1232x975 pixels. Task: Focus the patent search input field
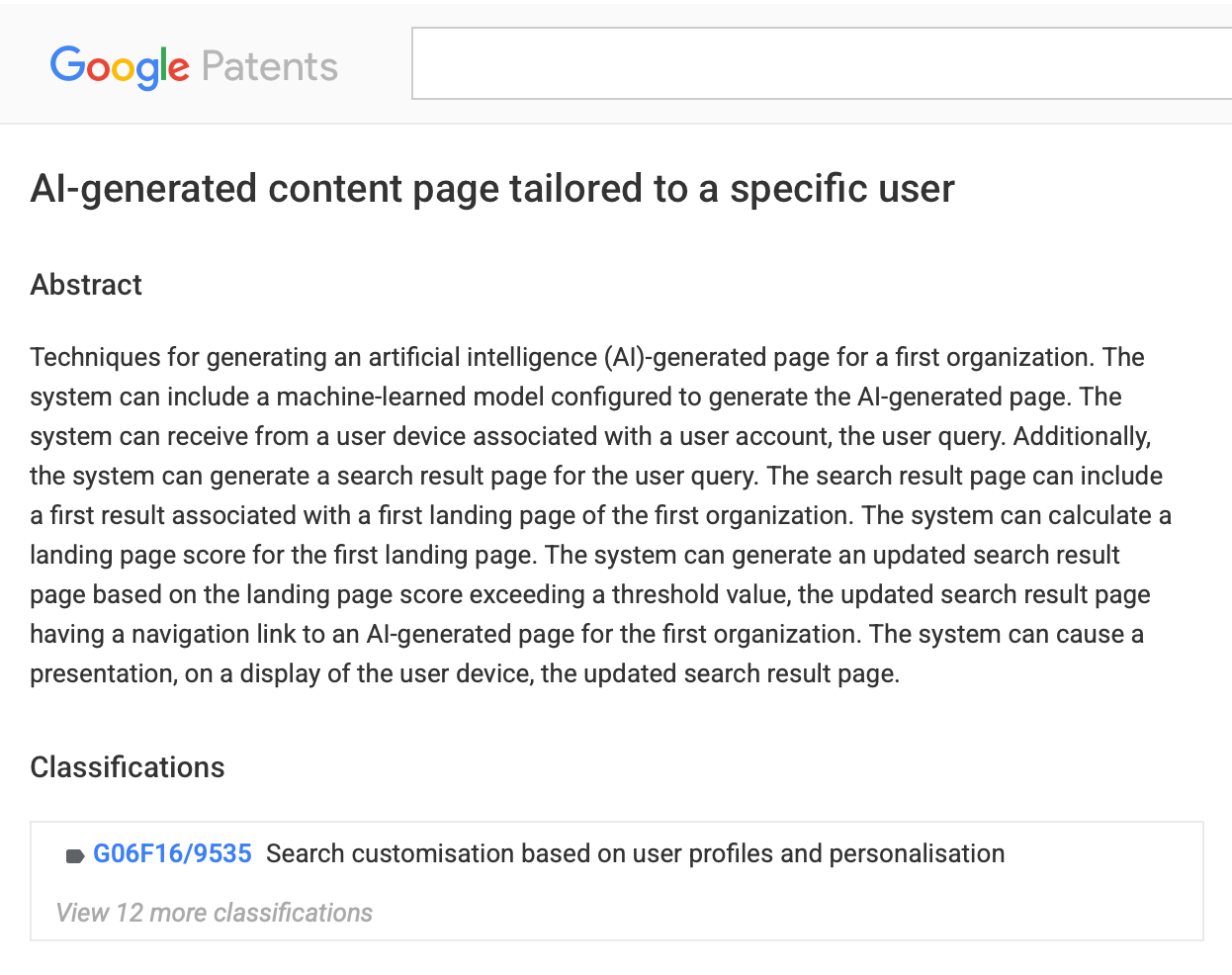(x=821, y=63)
